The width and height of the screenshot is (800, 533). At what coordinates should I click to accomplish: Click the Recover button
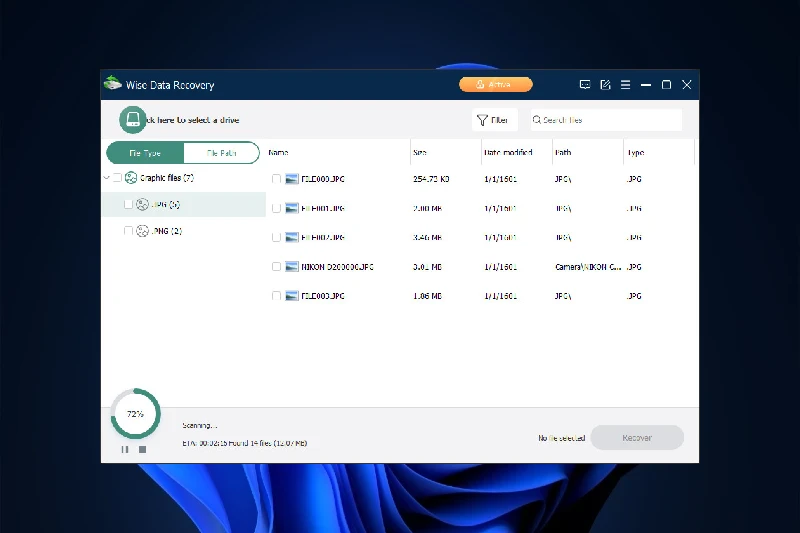637,438
